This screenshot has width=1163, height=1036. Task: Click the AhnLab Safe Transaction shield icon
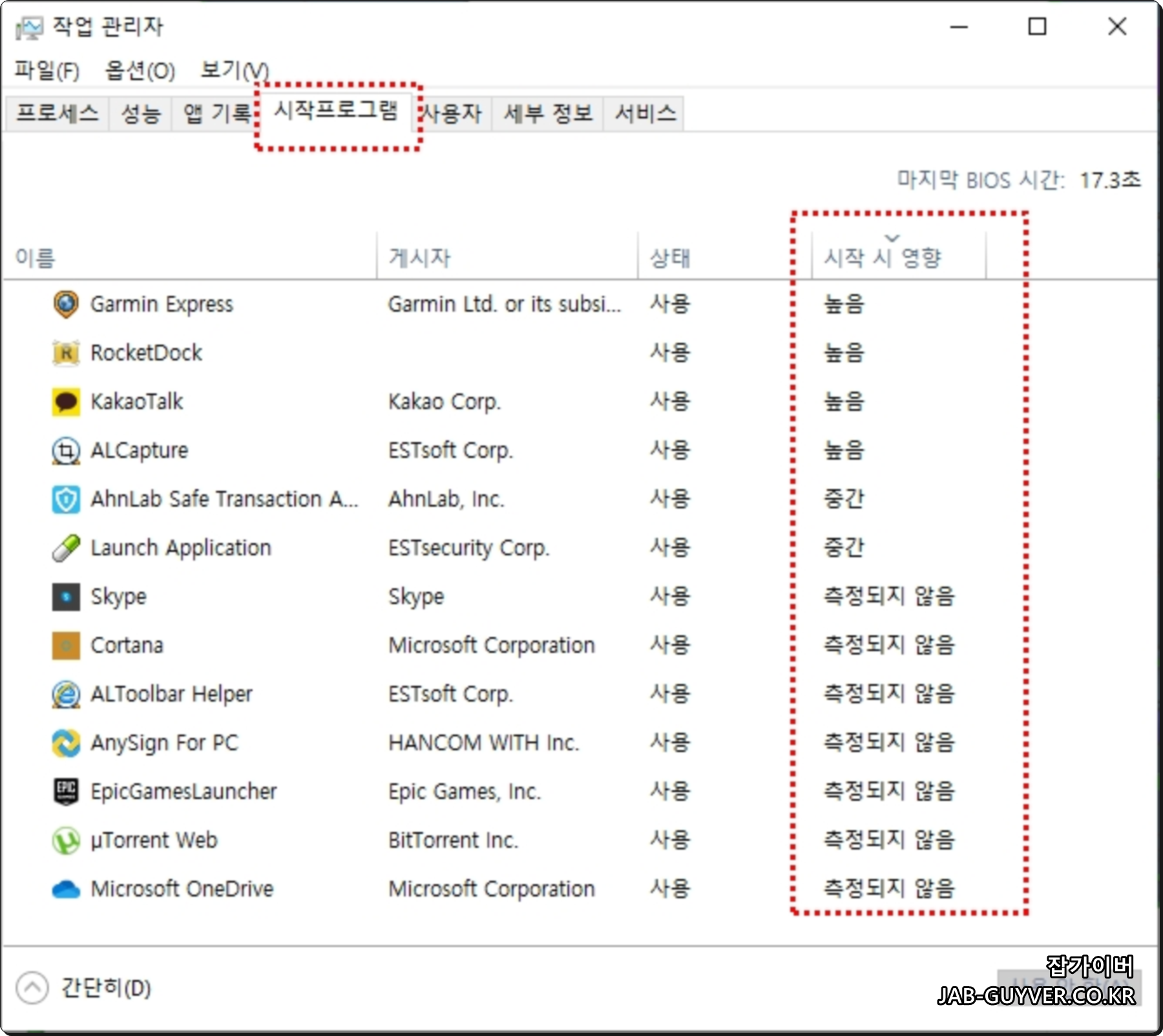coord(66,500)
